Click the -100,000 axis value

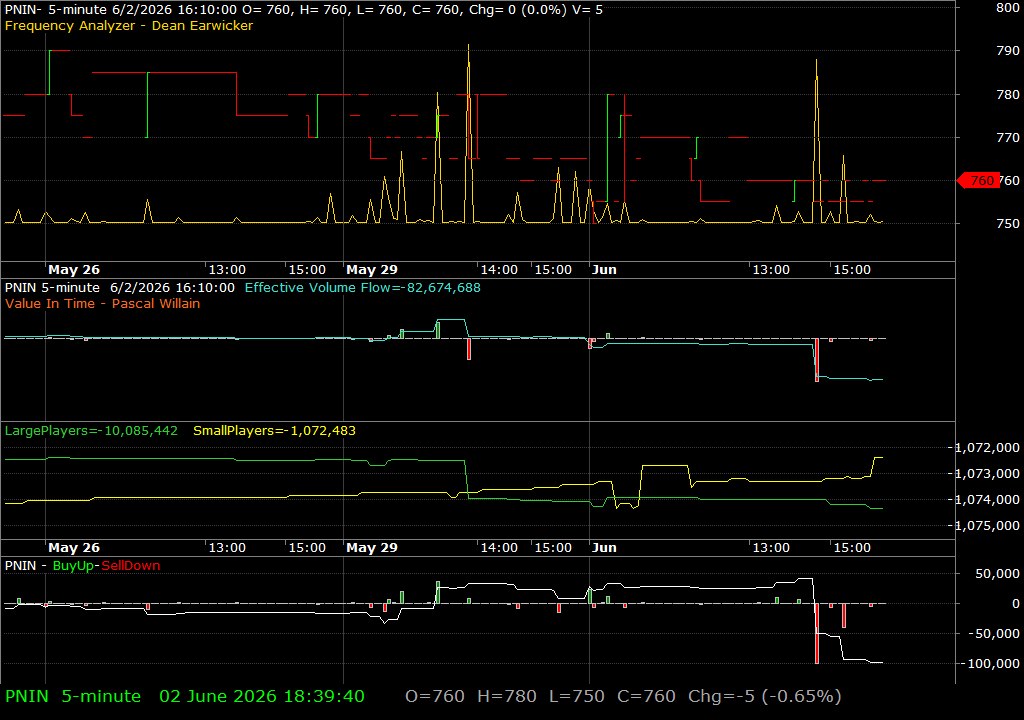990,663
